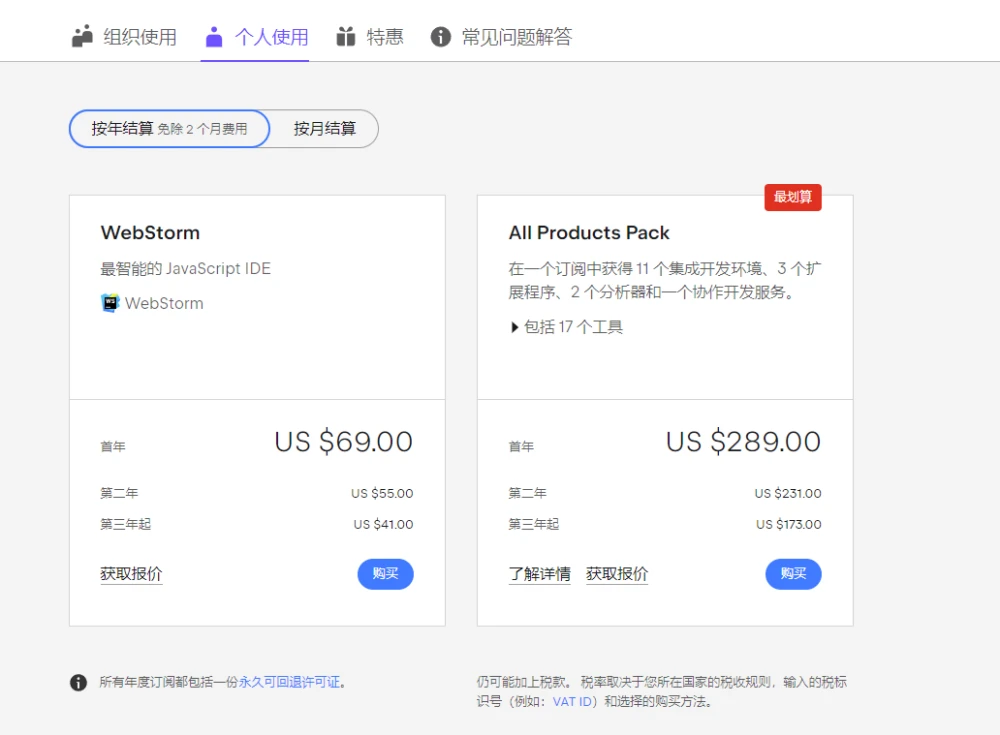Expand 包括 17 个工具 list

(x=566, y=327)
